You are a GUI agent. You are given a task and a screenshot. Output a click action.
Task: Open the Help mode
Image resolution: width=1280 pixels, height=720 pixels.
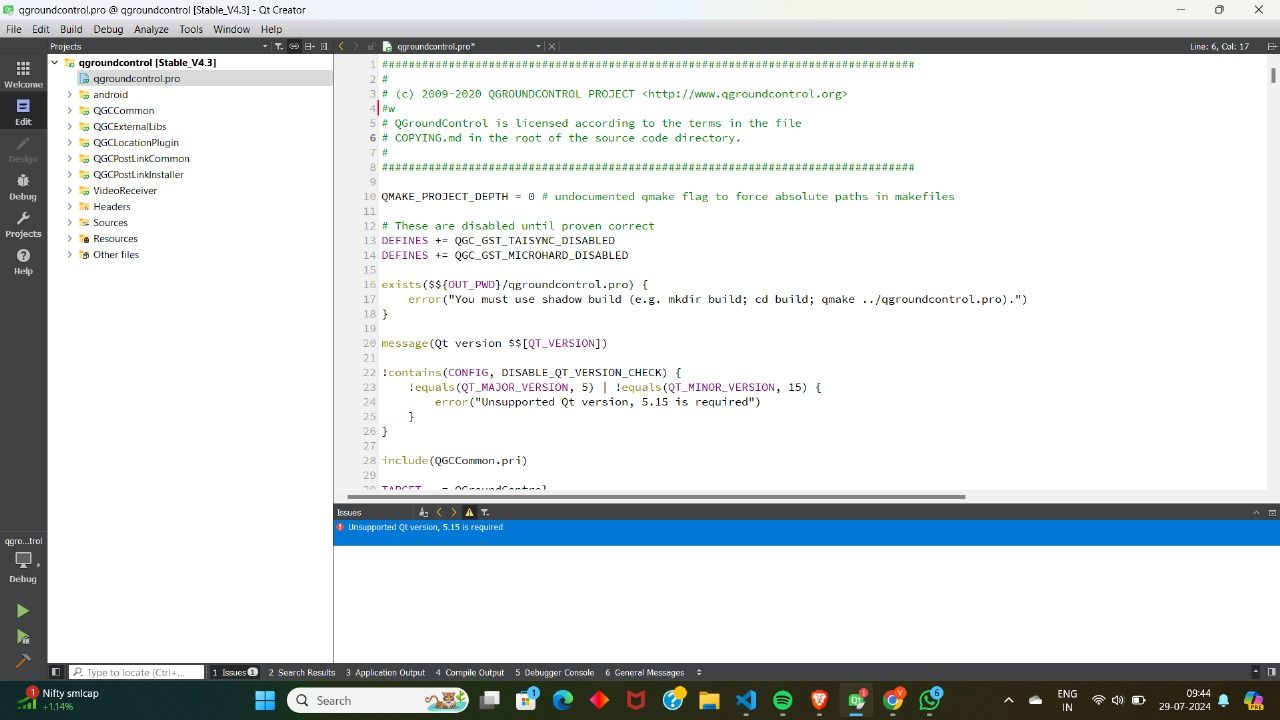click(x=23, y=261)
